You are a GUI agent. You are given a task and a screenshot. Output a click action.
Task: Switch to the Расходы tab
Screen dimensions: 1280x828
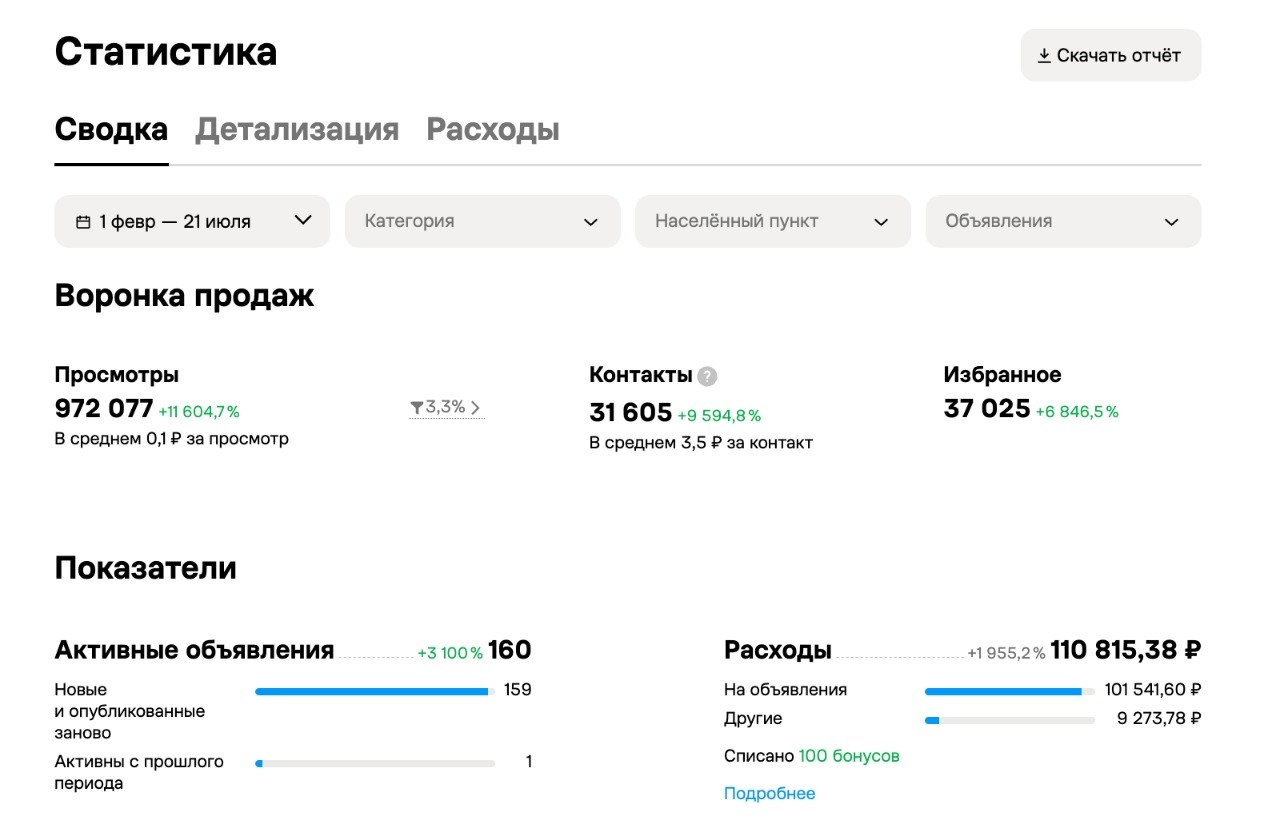click(493, 130)
